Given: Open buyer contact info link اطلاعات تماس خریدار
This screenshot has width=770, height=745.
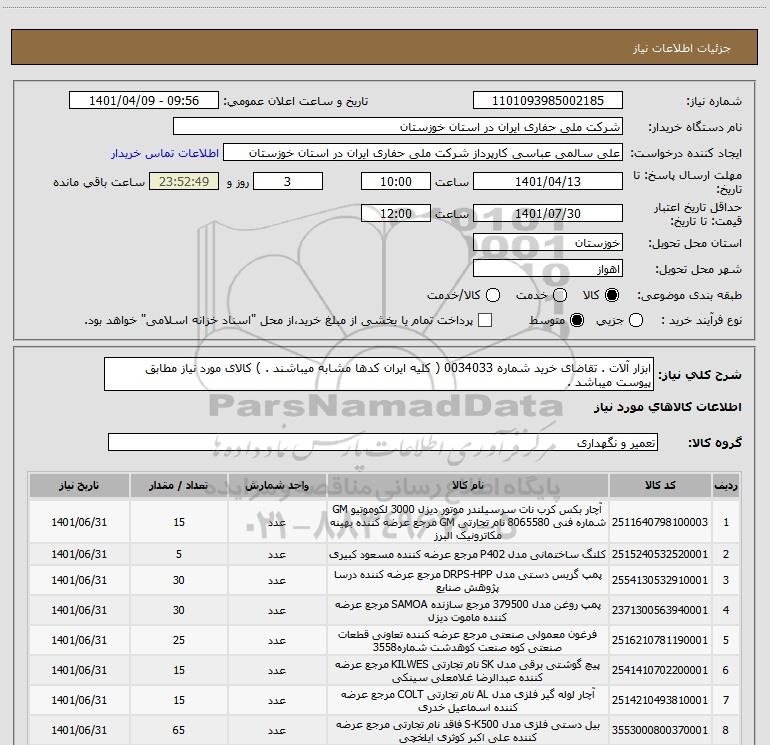Looking at the screenshot, I should pyautogui.click(x=165, y=153).
